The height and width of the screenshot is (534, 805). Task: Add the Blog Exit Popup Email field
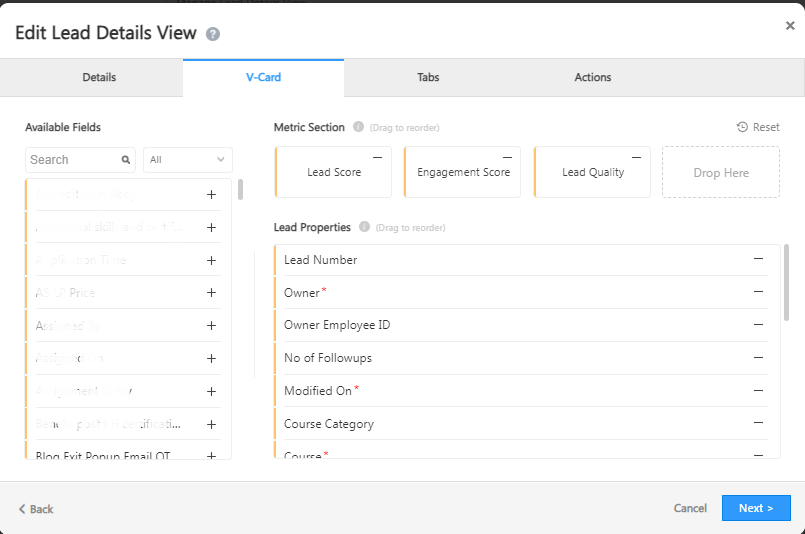pyautogui.click(x=211, y=456)
